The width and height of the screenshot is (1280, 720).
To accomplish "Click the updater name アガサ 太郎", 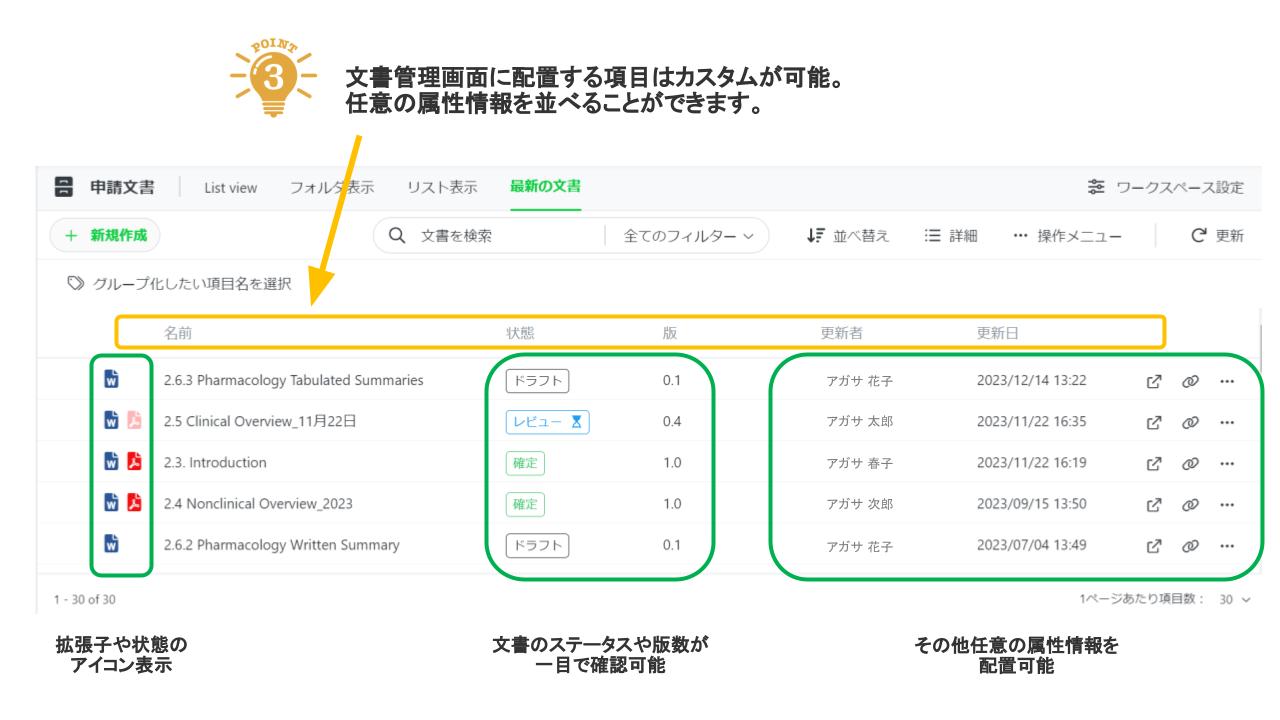I will click(859, 422).
